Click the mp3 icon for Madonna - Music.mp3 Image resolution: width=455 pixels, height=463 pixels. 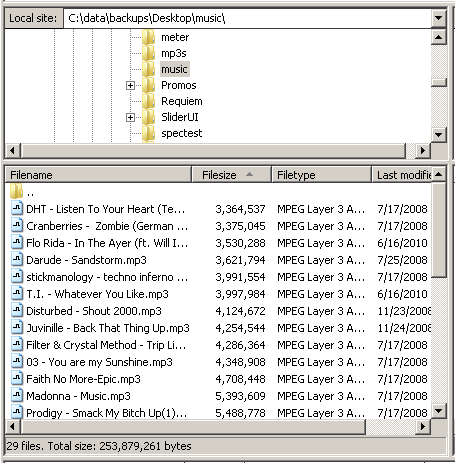pos(17,395)
